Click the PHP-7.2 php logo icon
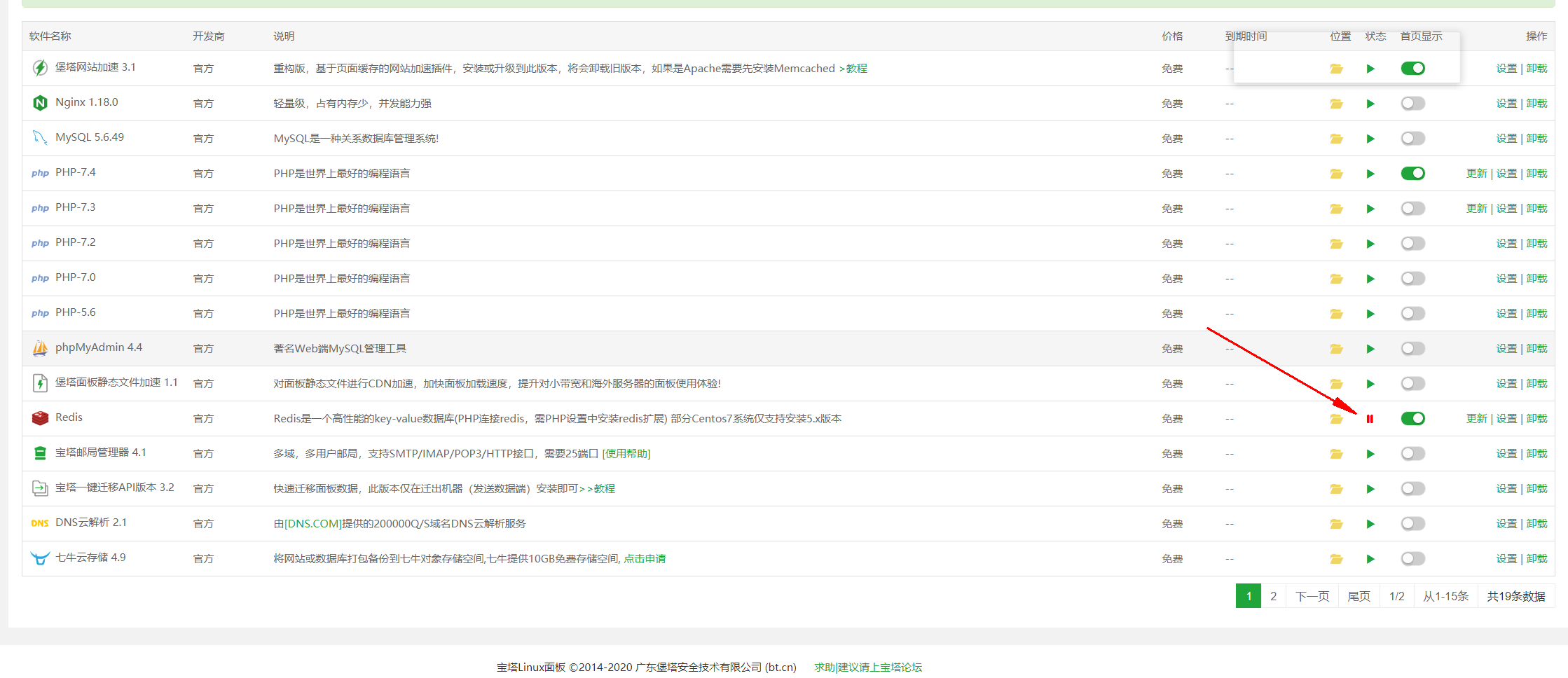Viewport: 1568px width, 678px height. (40, 243)
